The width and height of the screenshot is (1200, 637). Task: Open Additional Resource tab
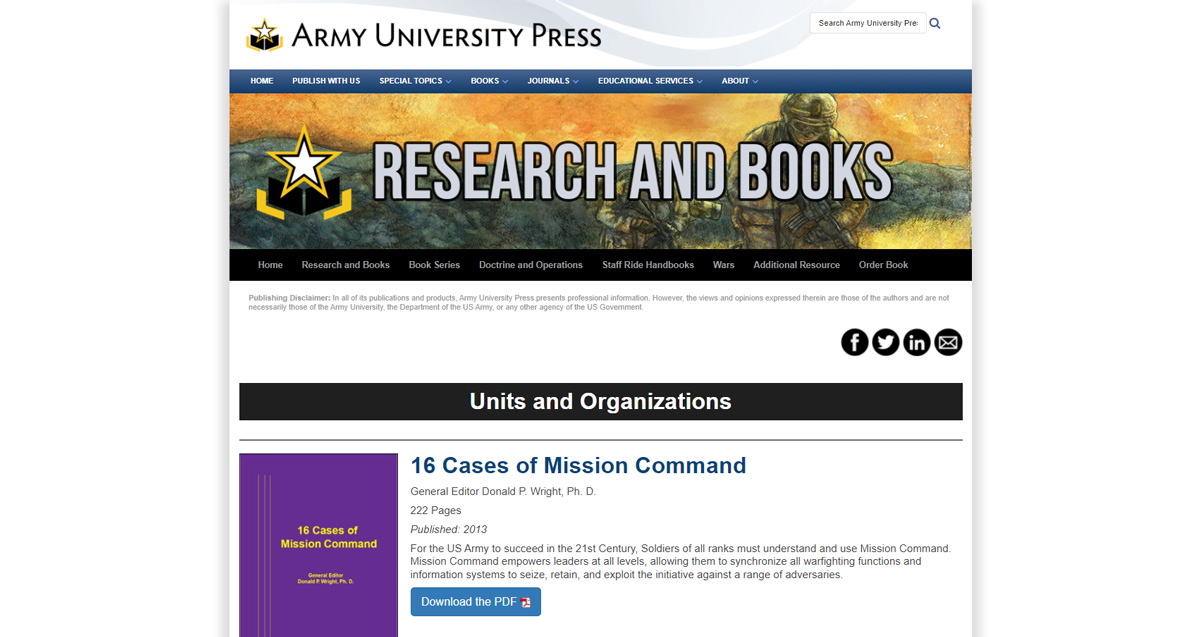pyautogui.click(x=797, y=265)
